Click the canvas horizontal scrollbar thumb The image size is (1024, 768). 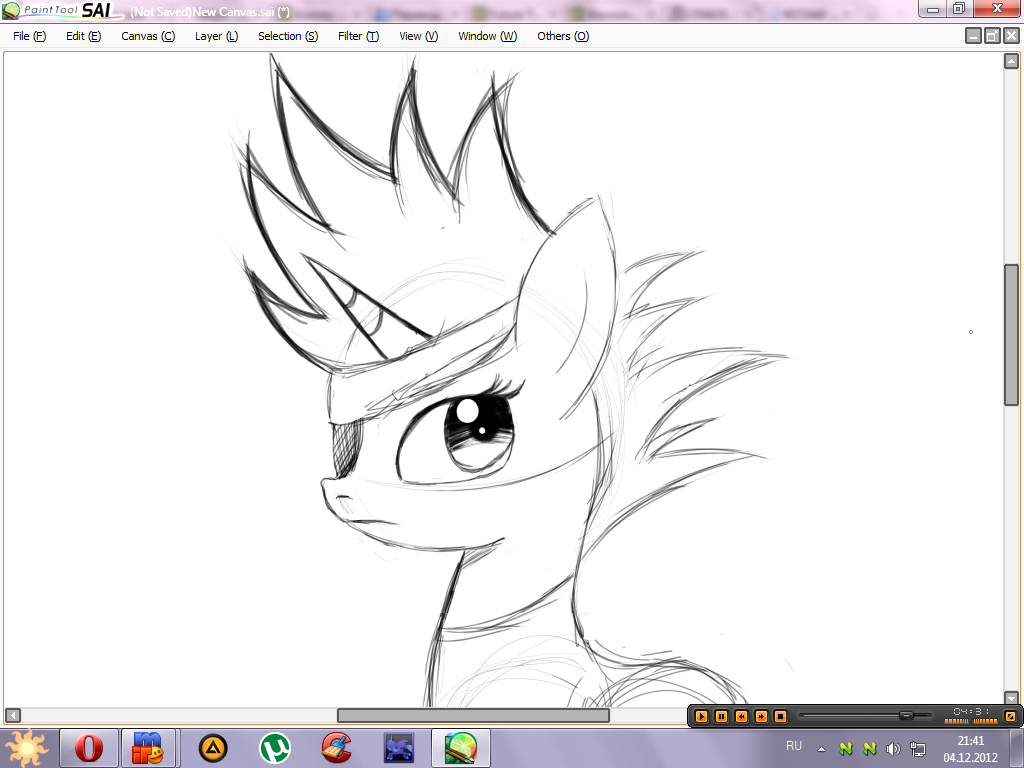click(x=473, y=716)
